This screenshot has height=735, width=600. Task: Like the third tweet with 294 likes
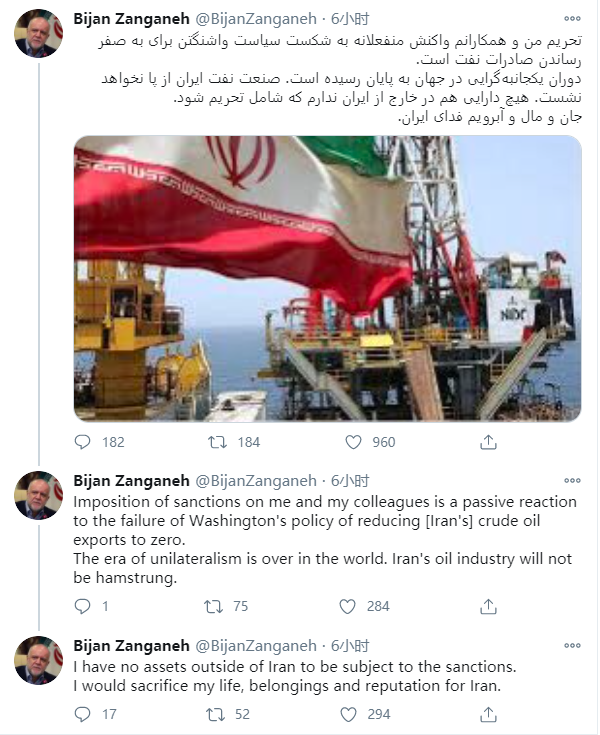(x=348, y=714)
